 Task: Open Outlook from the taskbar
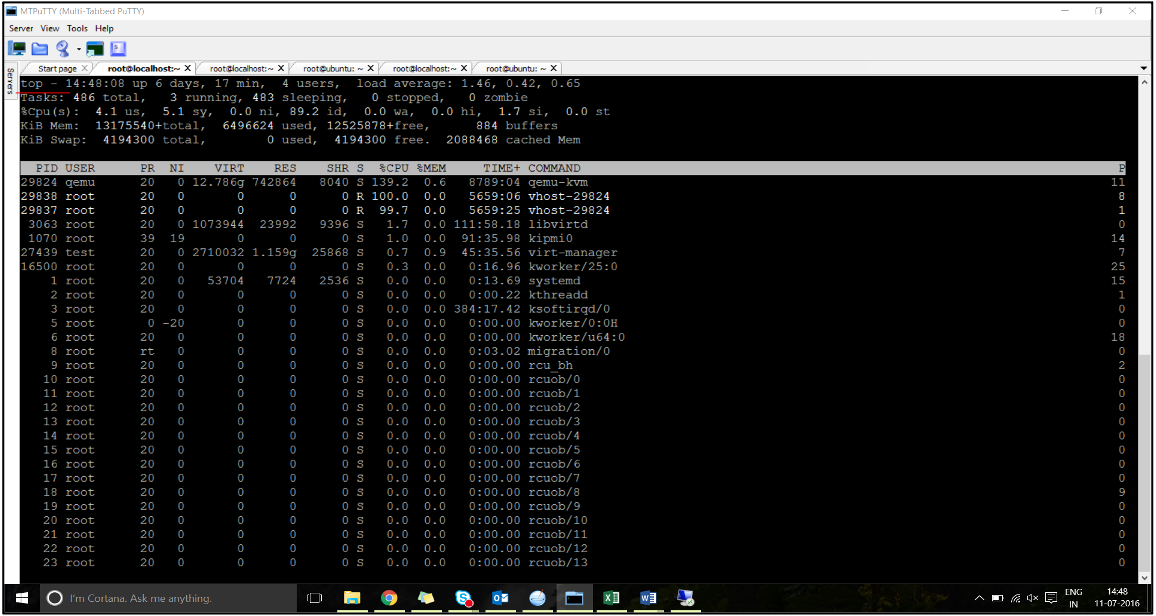pos(501,598)
